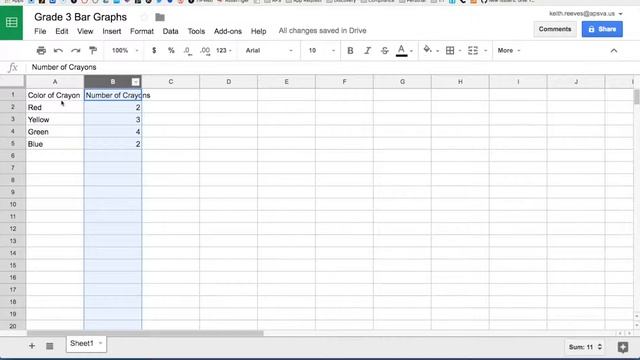
Task: Open the move-to-folder icon
Action: pos(160,17)
